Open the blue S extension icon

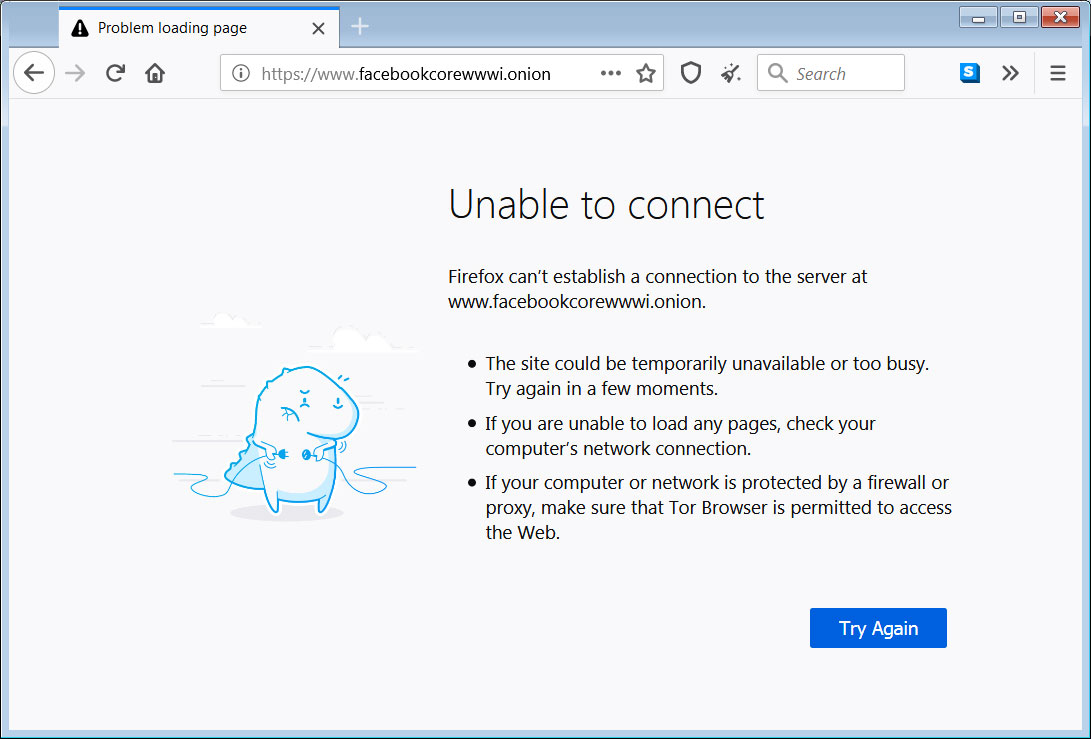[x=969, y=73]
